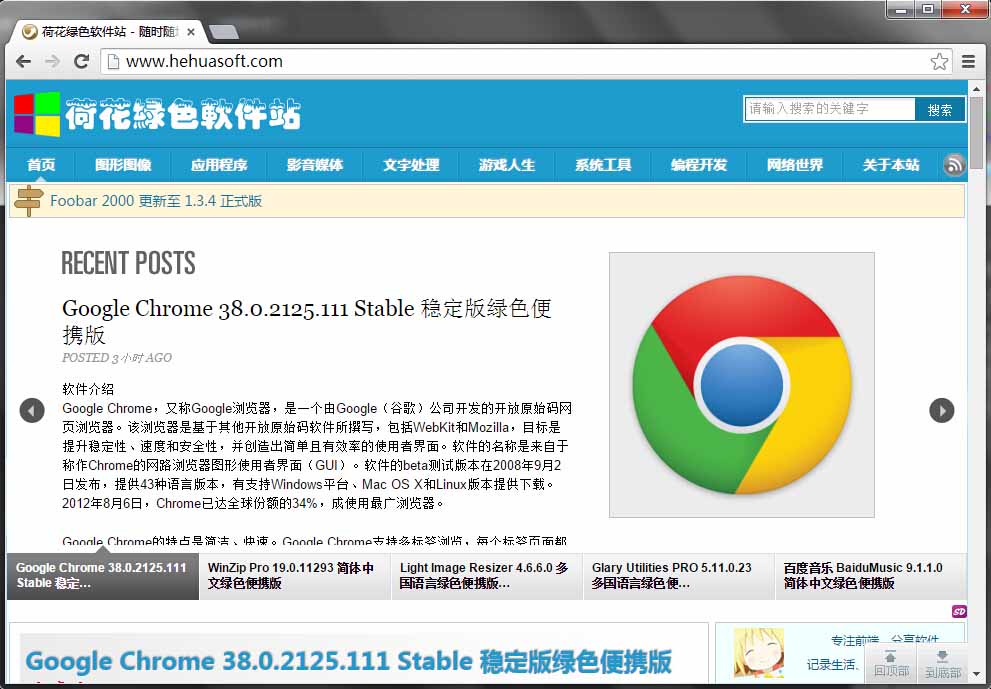The height and width of the screenshot is (689, 991).
Task: Click the large Chrome logo thumbnail
Action: [741, 384]
